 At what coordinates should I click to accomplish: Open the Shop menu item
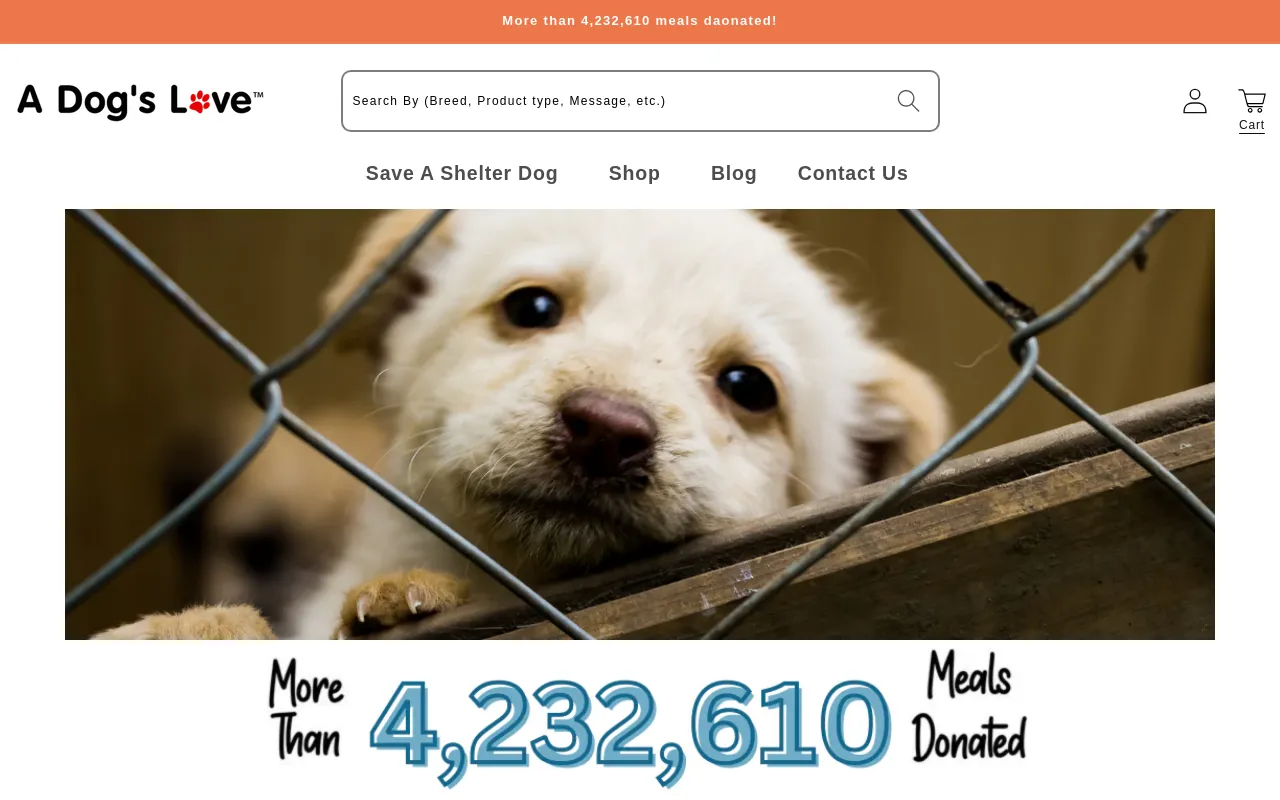click(x=634, y=173)
